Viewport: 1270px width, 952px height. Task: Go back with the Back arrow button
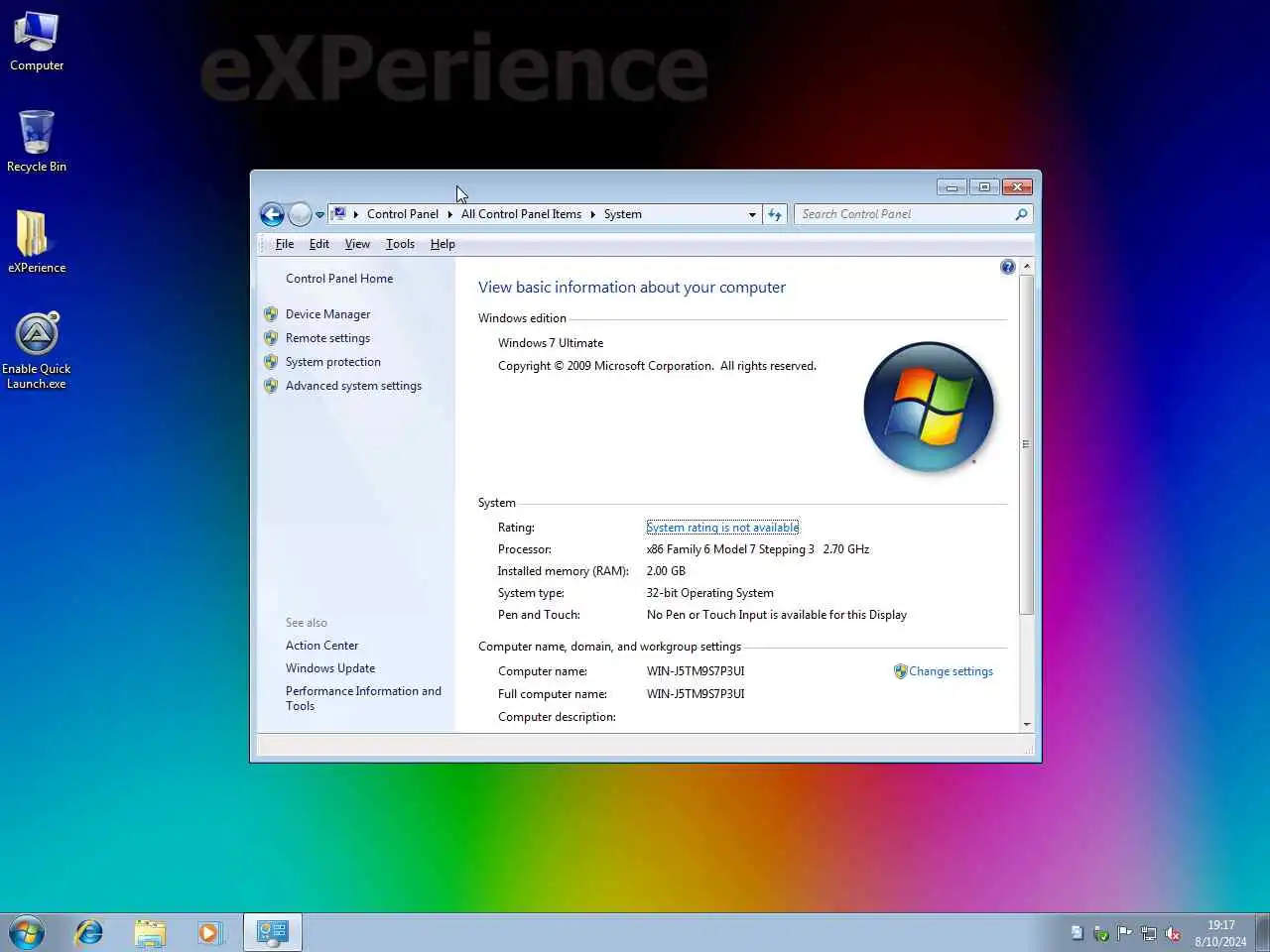(272, 214)
